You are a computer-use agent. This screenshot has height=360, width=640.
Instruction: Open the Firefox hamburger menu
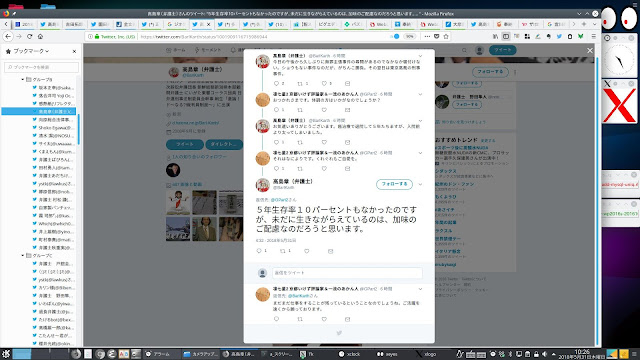pos(593,36)
